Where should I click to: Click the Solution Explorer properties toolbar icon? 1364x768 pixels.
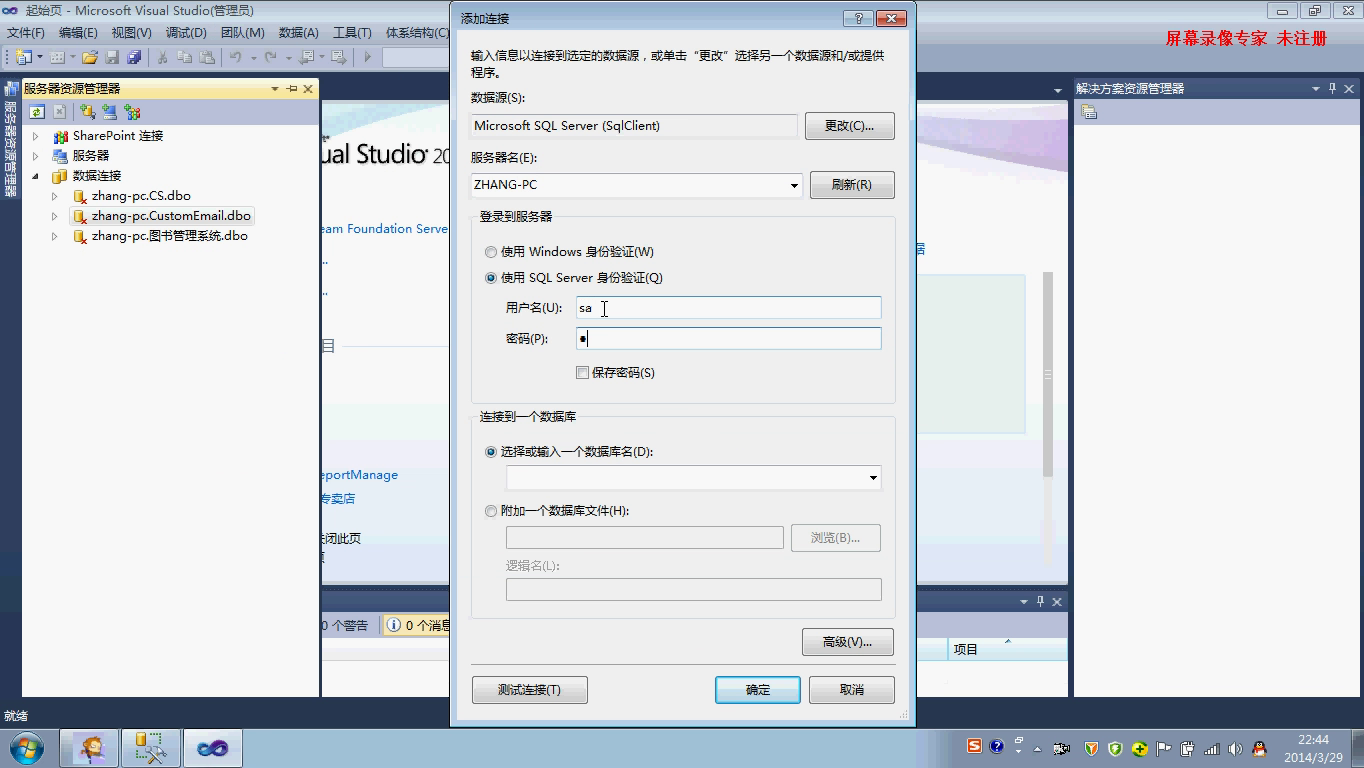pos(1089,112)
